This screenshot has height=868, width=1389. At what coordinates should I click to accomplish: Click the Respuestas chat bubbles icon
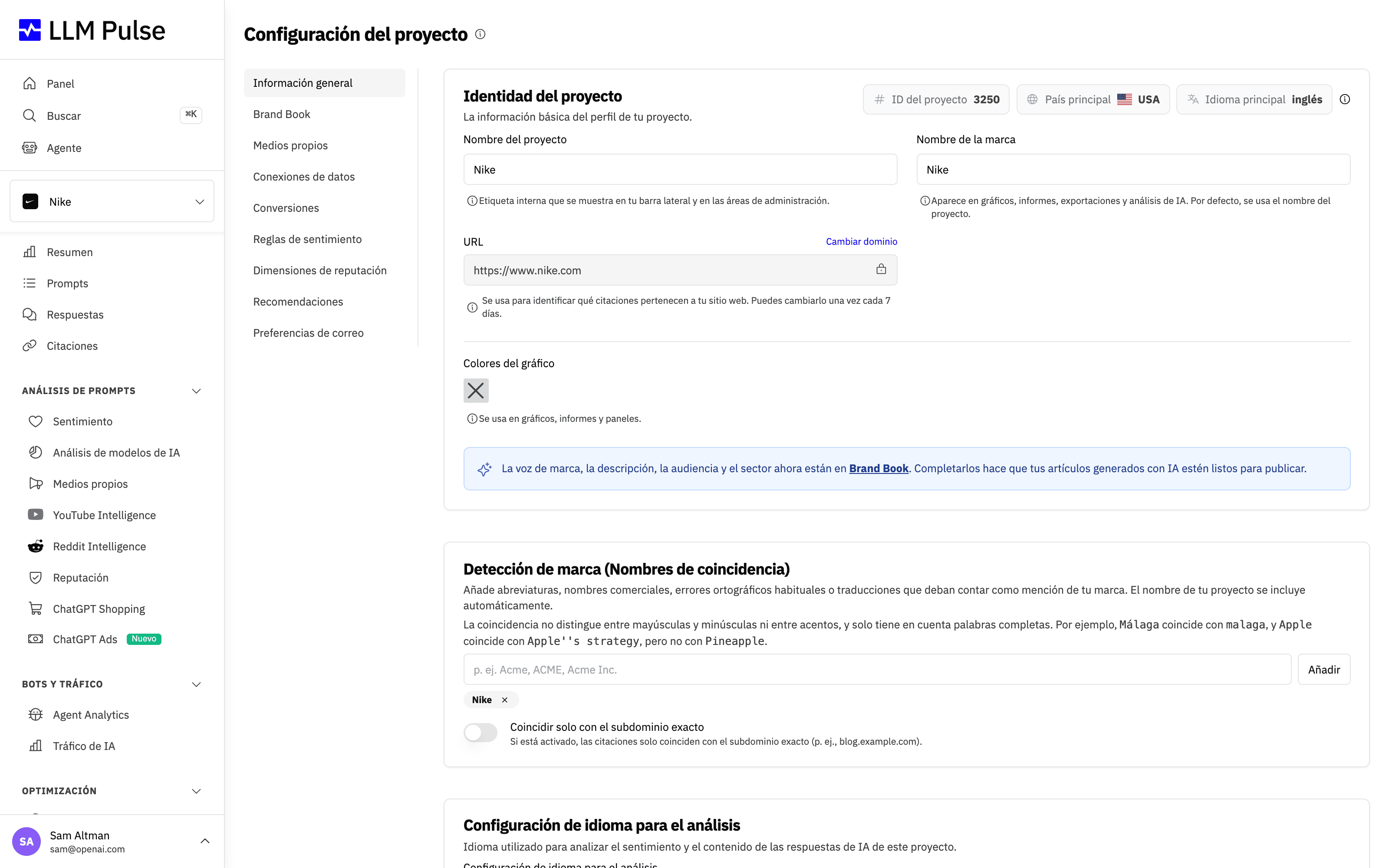point(29,314)
